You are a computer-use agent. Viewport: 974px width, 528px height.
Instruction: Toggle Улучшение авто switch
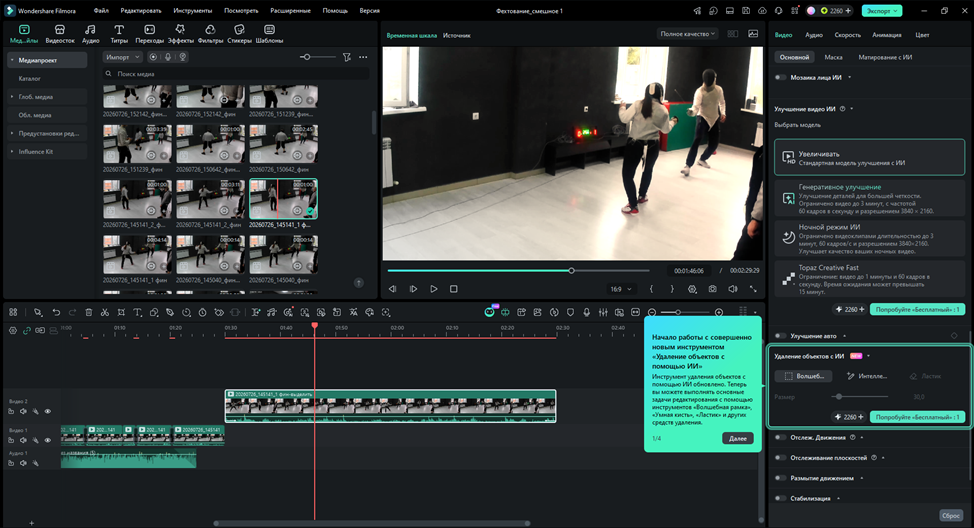(780, 336)
